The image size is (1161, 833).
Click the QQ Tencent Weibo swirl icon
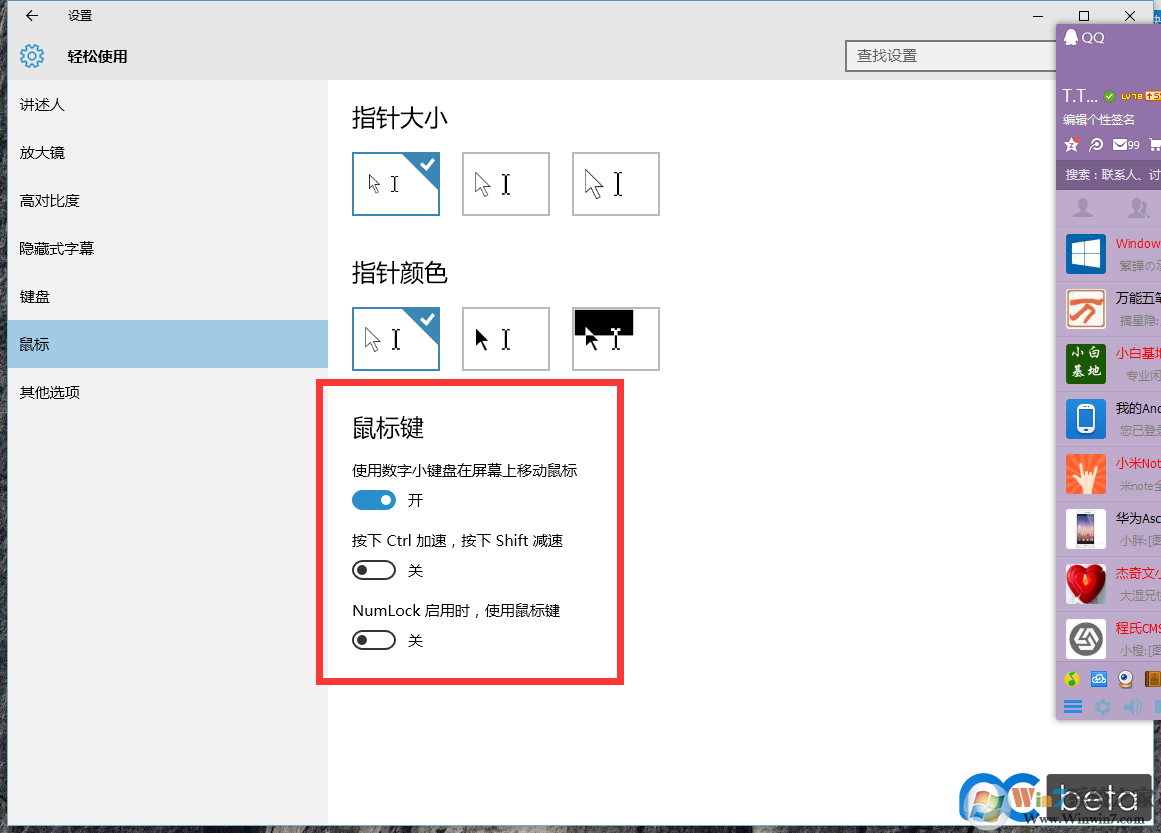coord(1097,144)
